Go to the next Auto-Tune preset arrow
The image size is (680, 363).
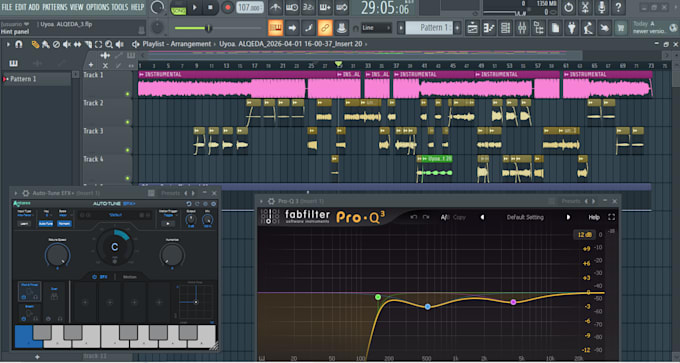[193, 193]
